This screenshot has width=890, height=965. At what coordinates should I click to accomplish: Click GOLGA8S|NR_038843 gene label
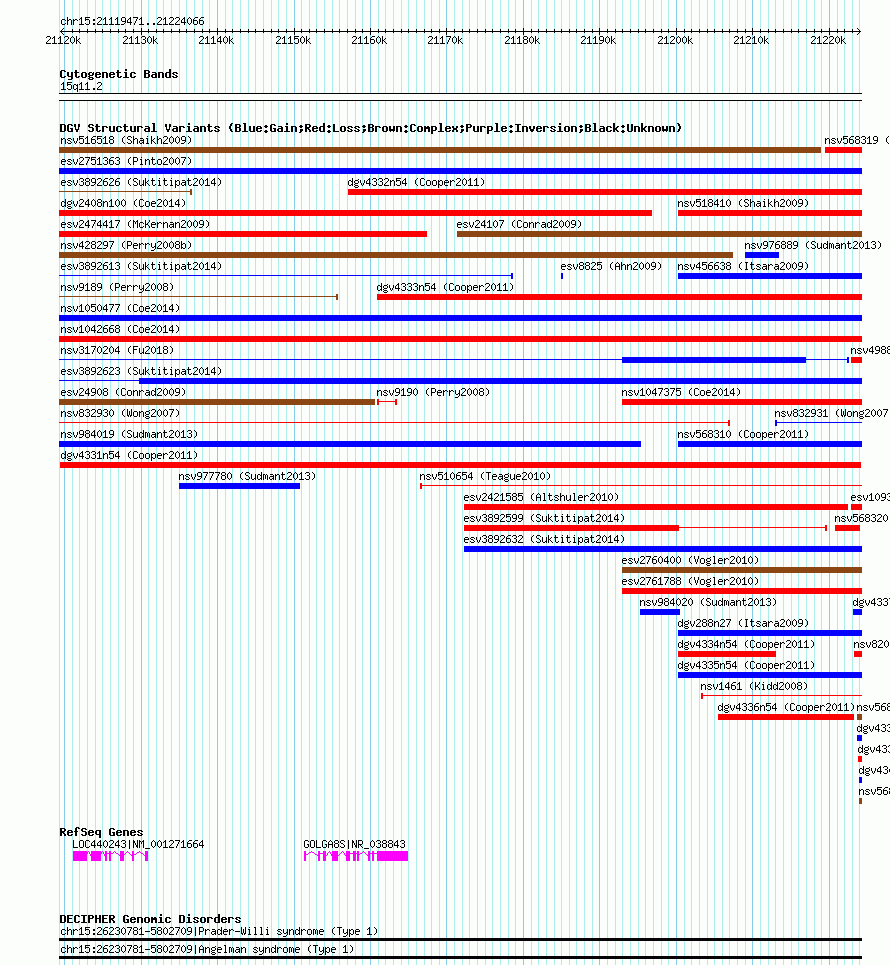[354, 844]
